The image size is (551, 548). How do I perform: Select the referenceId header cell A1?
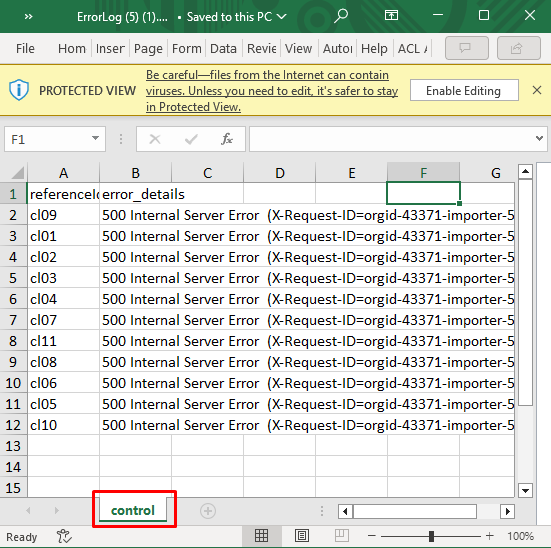(63, 194)
